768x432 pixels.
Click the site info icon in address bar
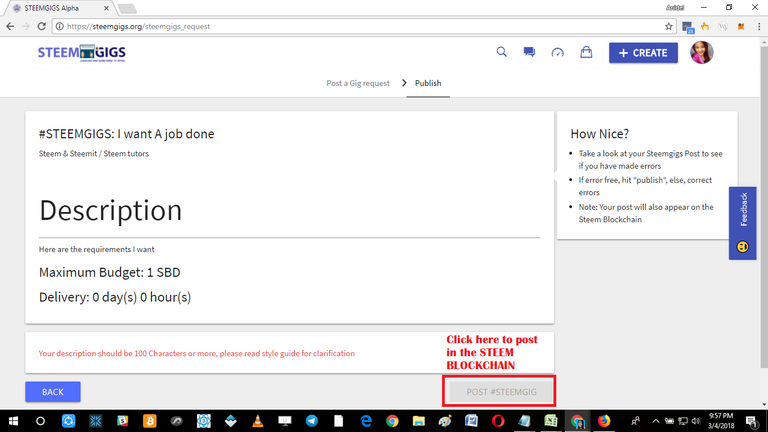coord(59,26)
